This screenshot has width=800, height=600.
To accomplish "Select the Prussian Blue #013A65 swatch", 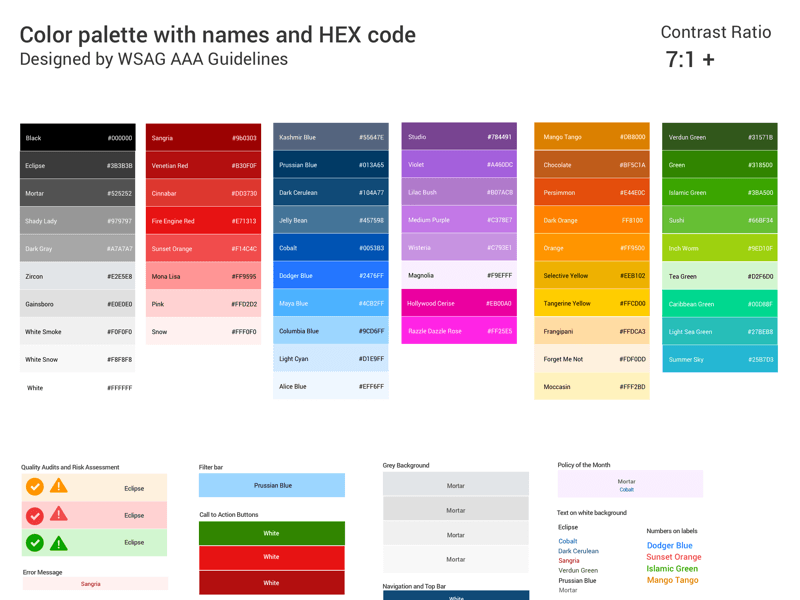I will pos(331,164).
